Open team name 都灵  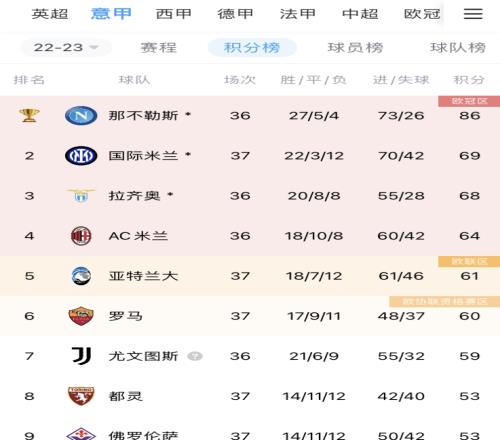coord(126,396)
